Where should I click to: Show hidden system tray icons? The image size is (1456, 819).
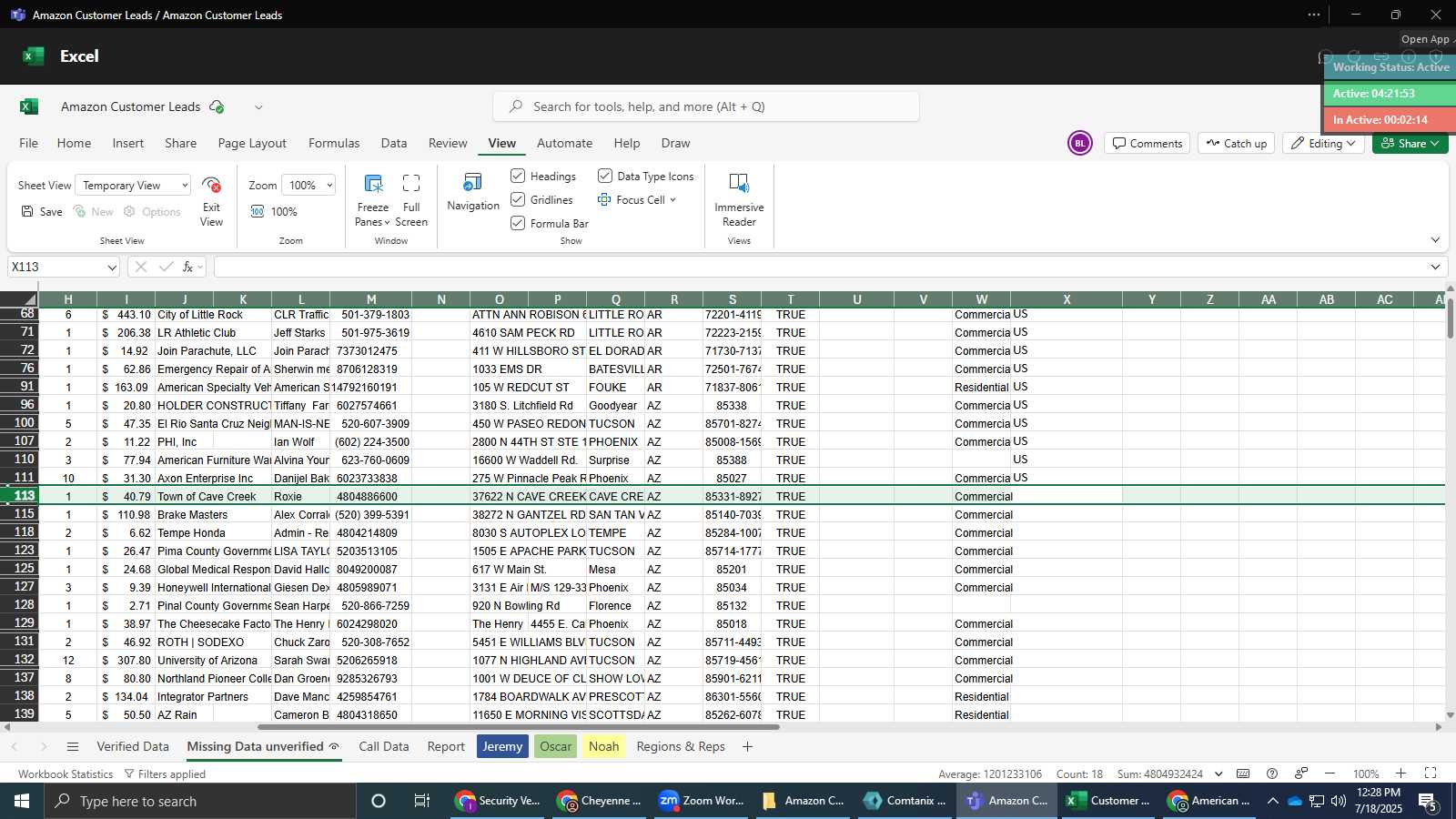coord(1272,801)
